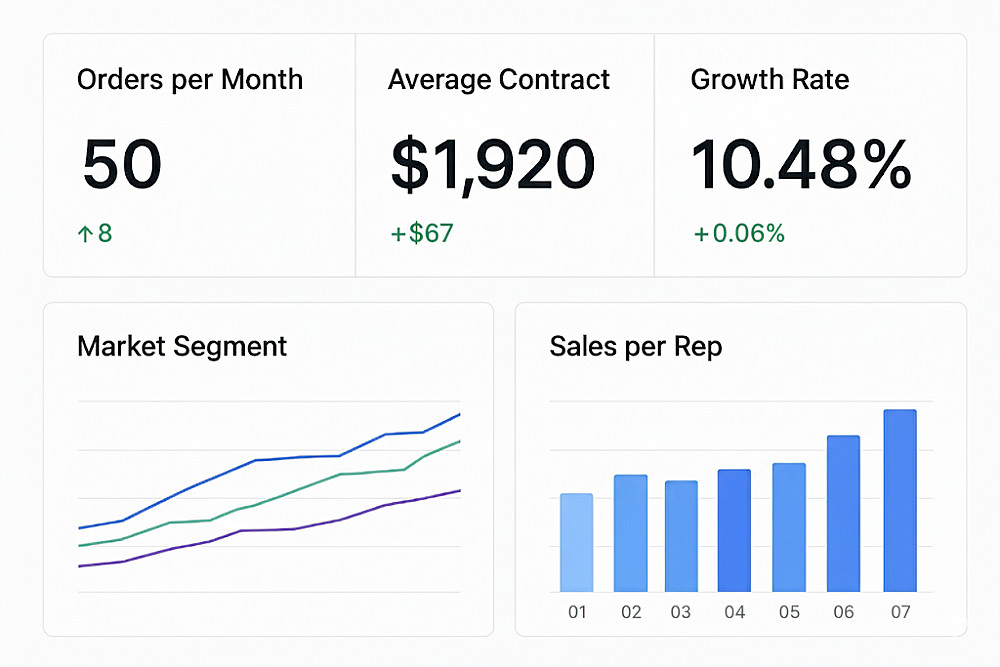Click the Sales per Rep title
The height and width of the screenshot is (667, 1000).
[x=636, y=346]
